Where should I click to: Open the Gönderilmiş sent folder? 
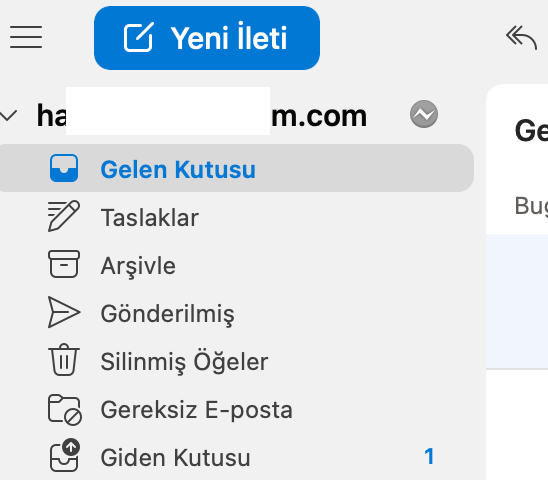click(x=236, y=313)
